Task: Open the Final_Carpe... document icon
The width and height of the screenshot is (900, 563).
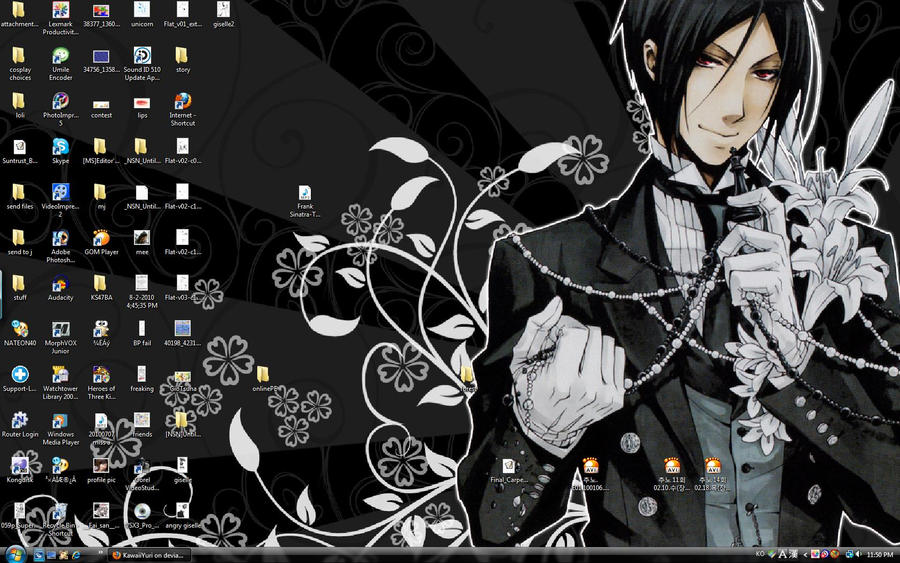Action: 509,470
